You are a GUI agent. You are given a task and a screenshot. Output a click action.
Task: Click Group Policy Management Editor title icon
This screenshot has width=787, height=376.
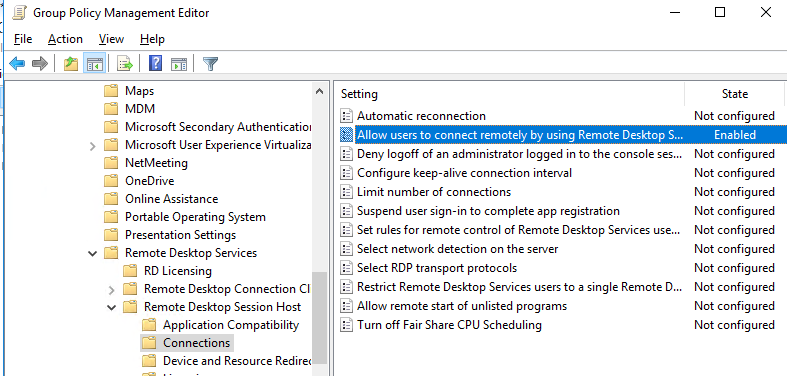click(x=19, y=13)
